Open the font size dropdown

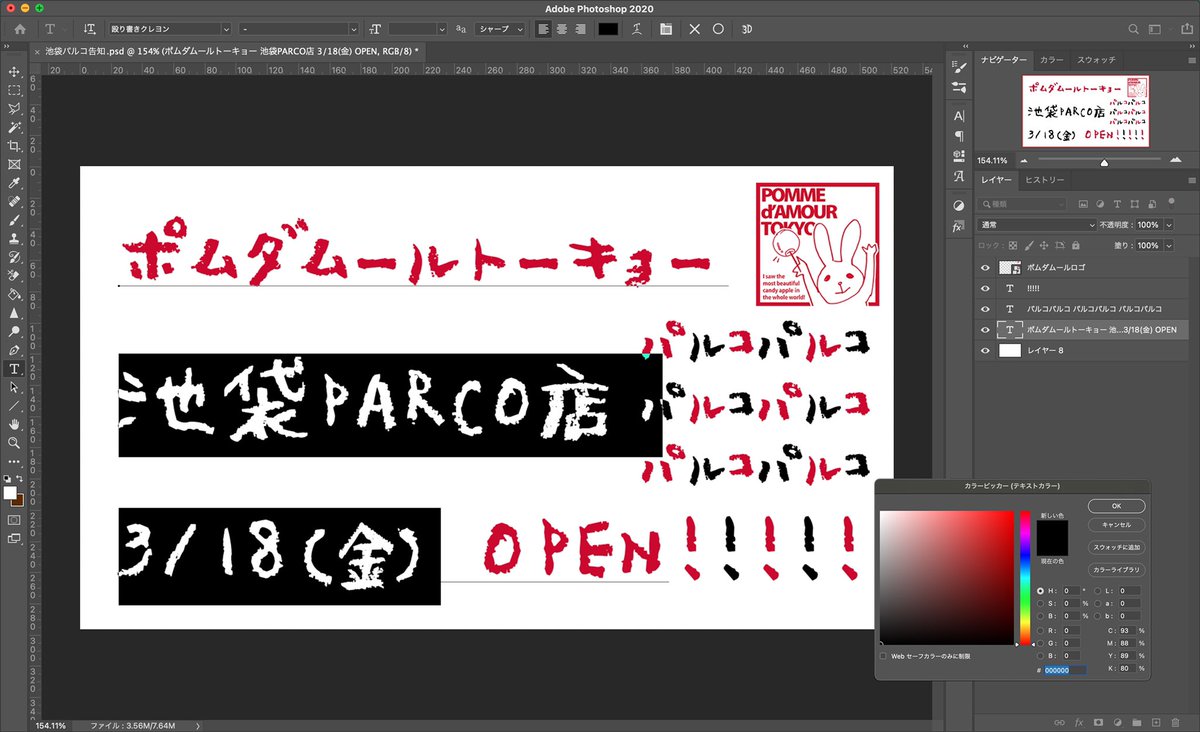pos(417,29)
